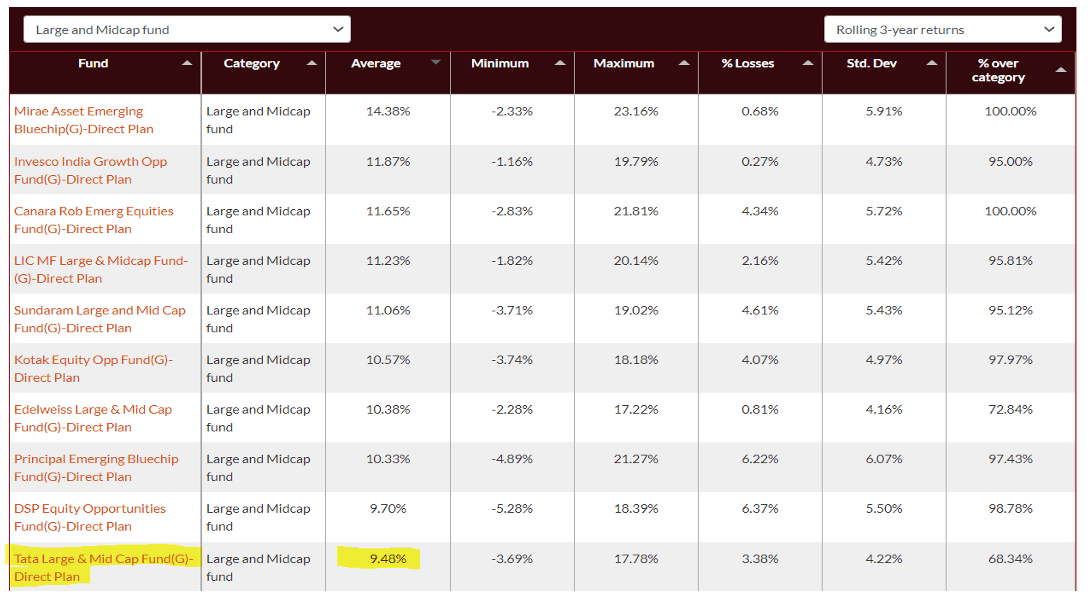Select LIC MF average value 11.23%
Viewport: 1088px width, 600px height.
point(388,260)
